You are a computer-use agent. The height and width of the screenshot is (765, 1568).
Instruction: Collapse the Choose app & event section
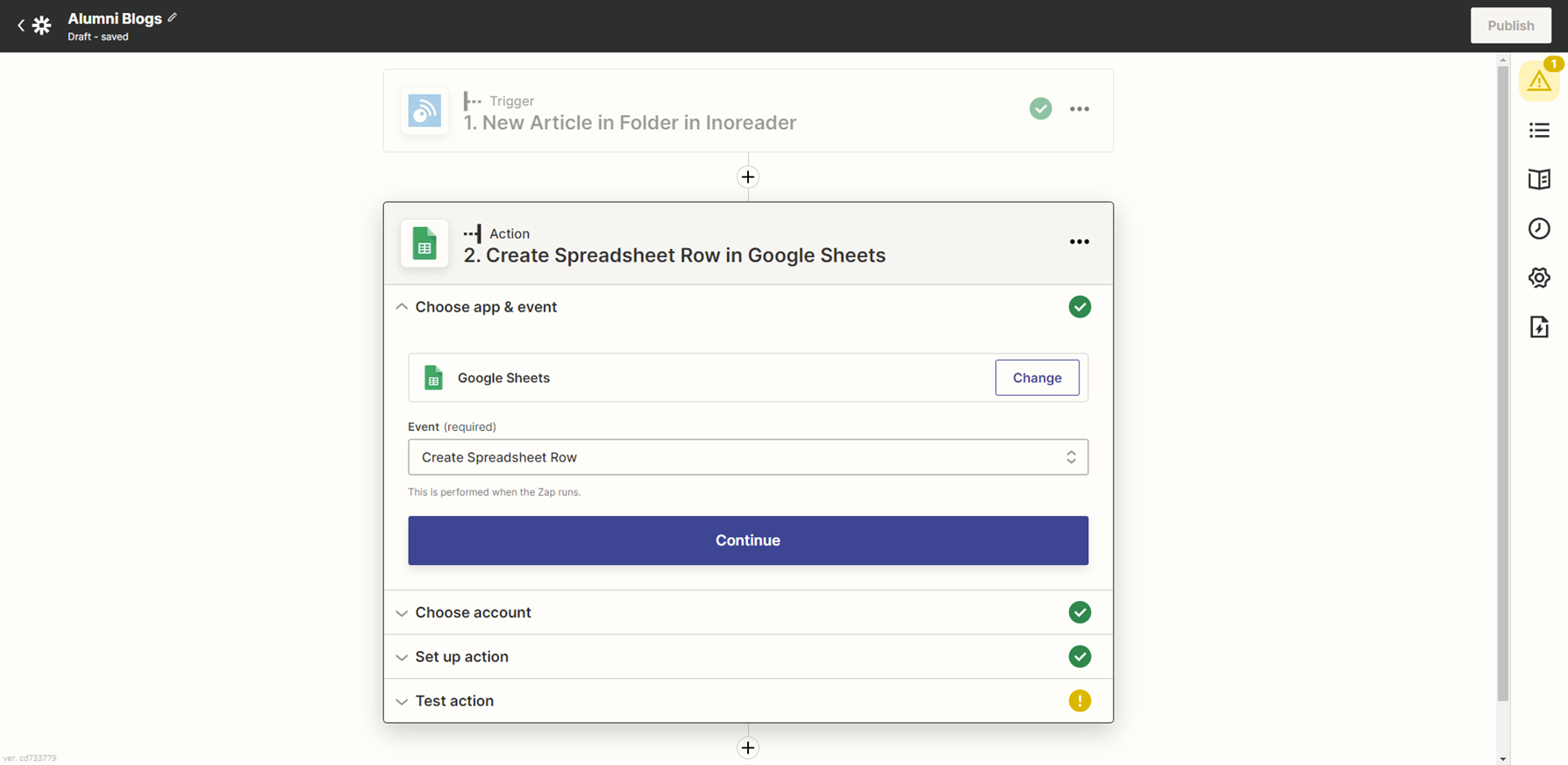pos(402,307)
